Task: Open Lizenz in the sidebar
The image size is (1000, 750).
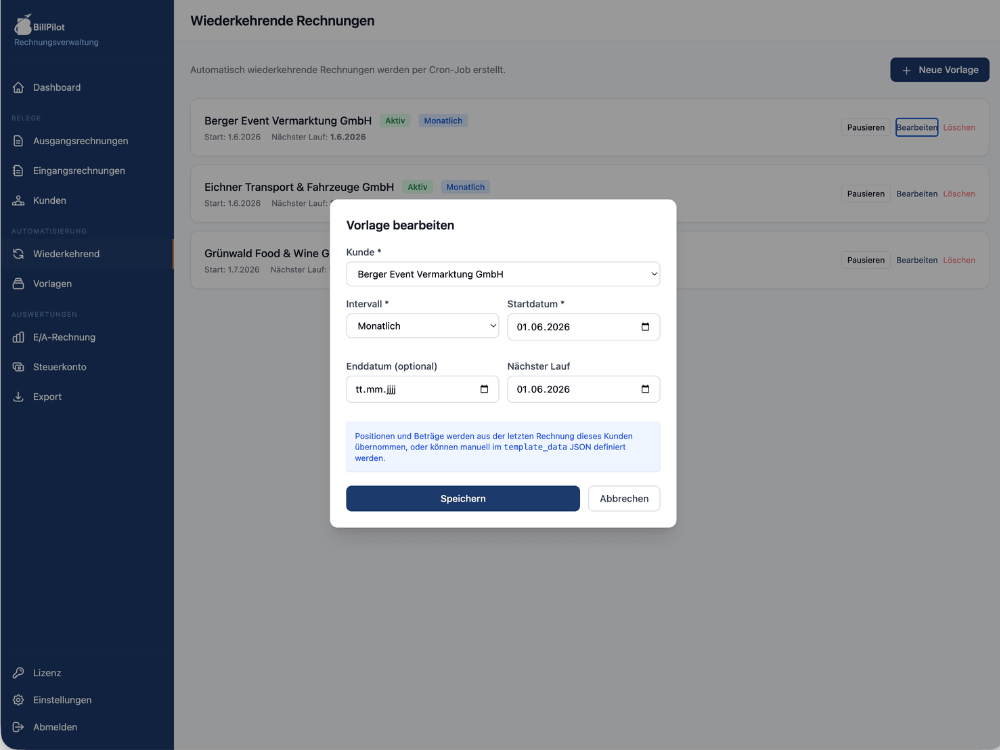Action: [x=87, y=673]
